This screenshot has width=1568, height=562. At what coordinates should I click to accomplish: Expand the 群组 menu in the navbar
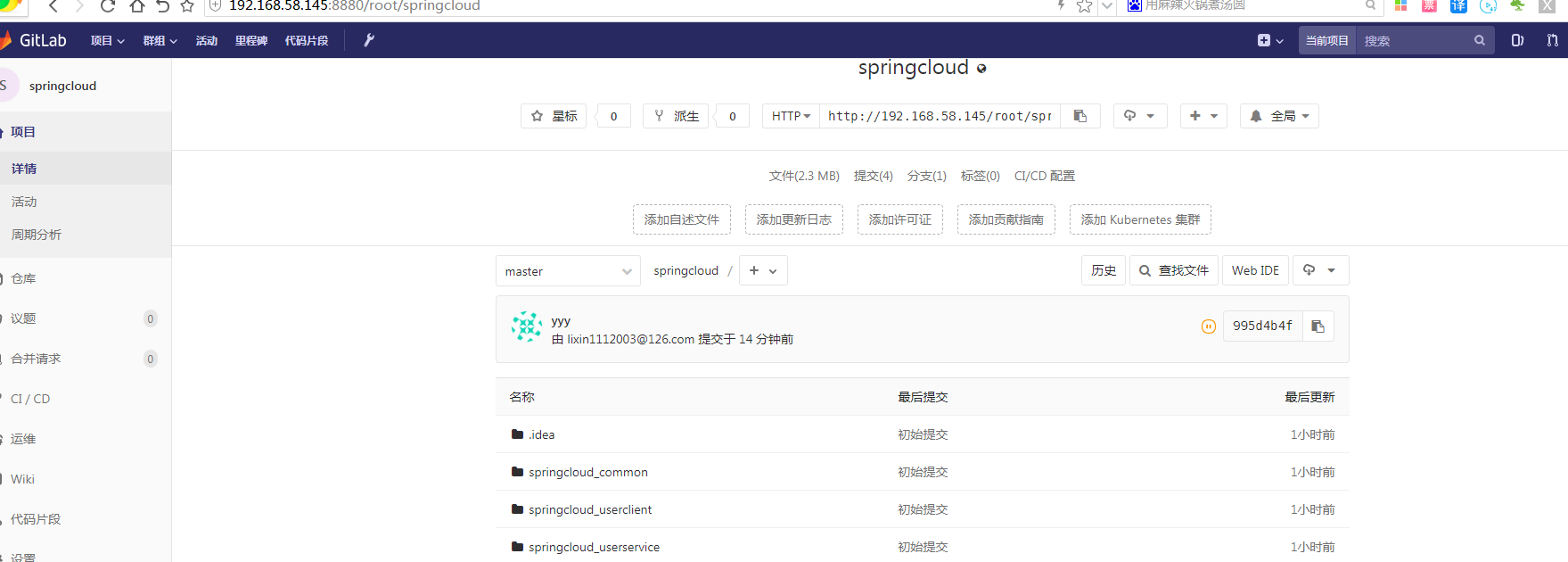(x=160, y=40)
